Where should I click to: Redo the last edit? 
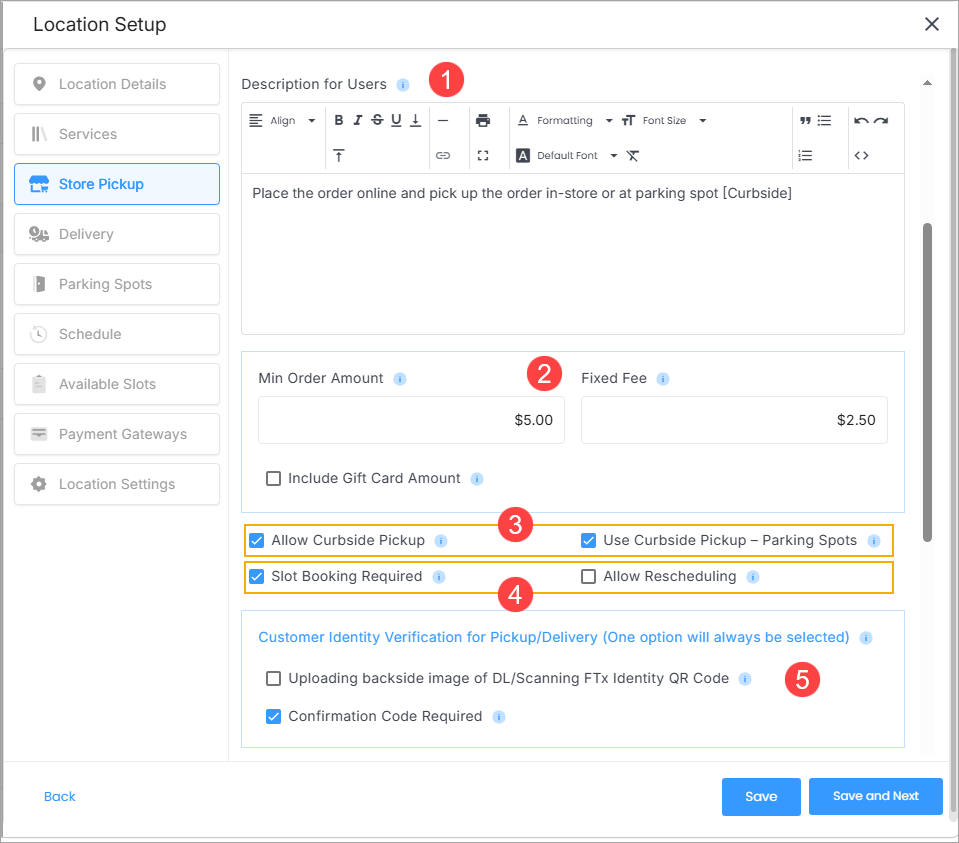881,121
